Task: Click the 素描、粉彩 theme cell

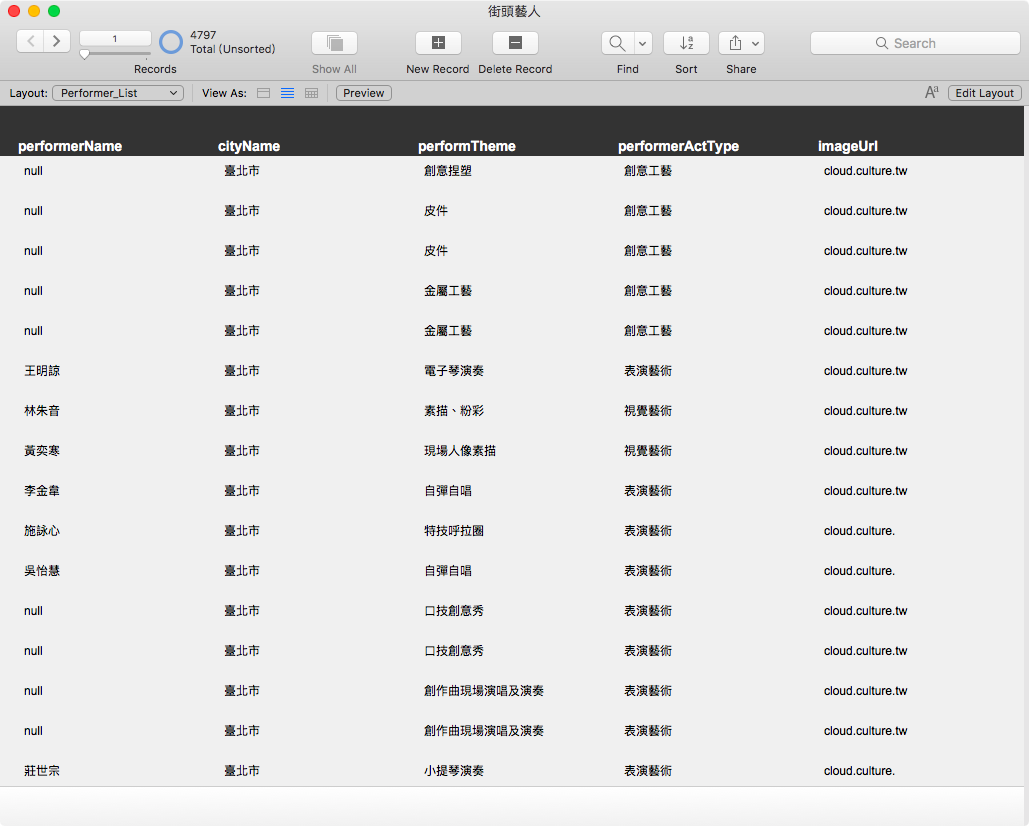Action: coord(454,411)
